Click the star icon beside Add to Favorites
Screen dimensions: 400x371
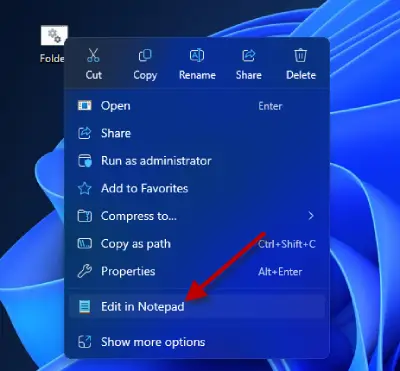(84, 189)
